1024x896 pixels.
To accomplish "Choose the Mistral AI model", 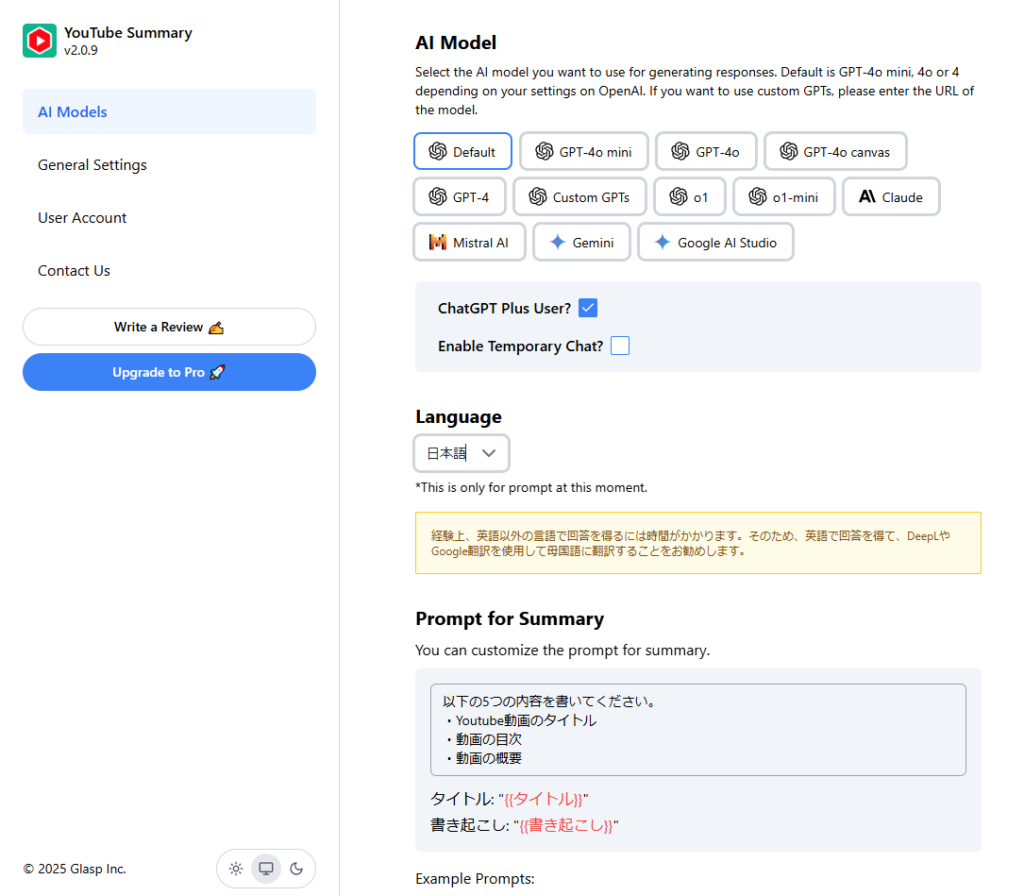I will [x=469, y=242].
